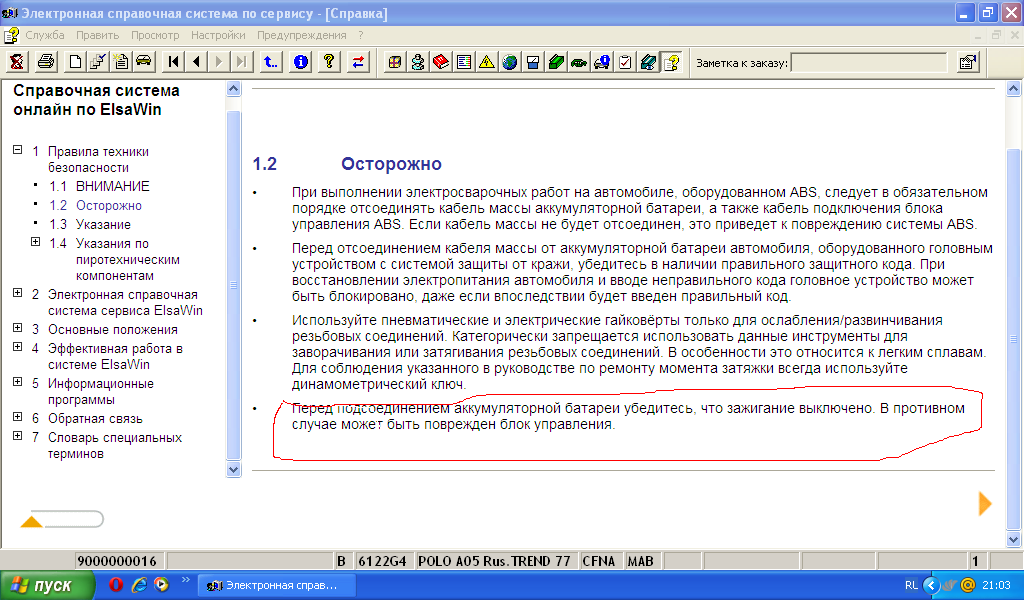Open the 'Служба' menu
1024x600 pixels.
(x=45, y=35)
